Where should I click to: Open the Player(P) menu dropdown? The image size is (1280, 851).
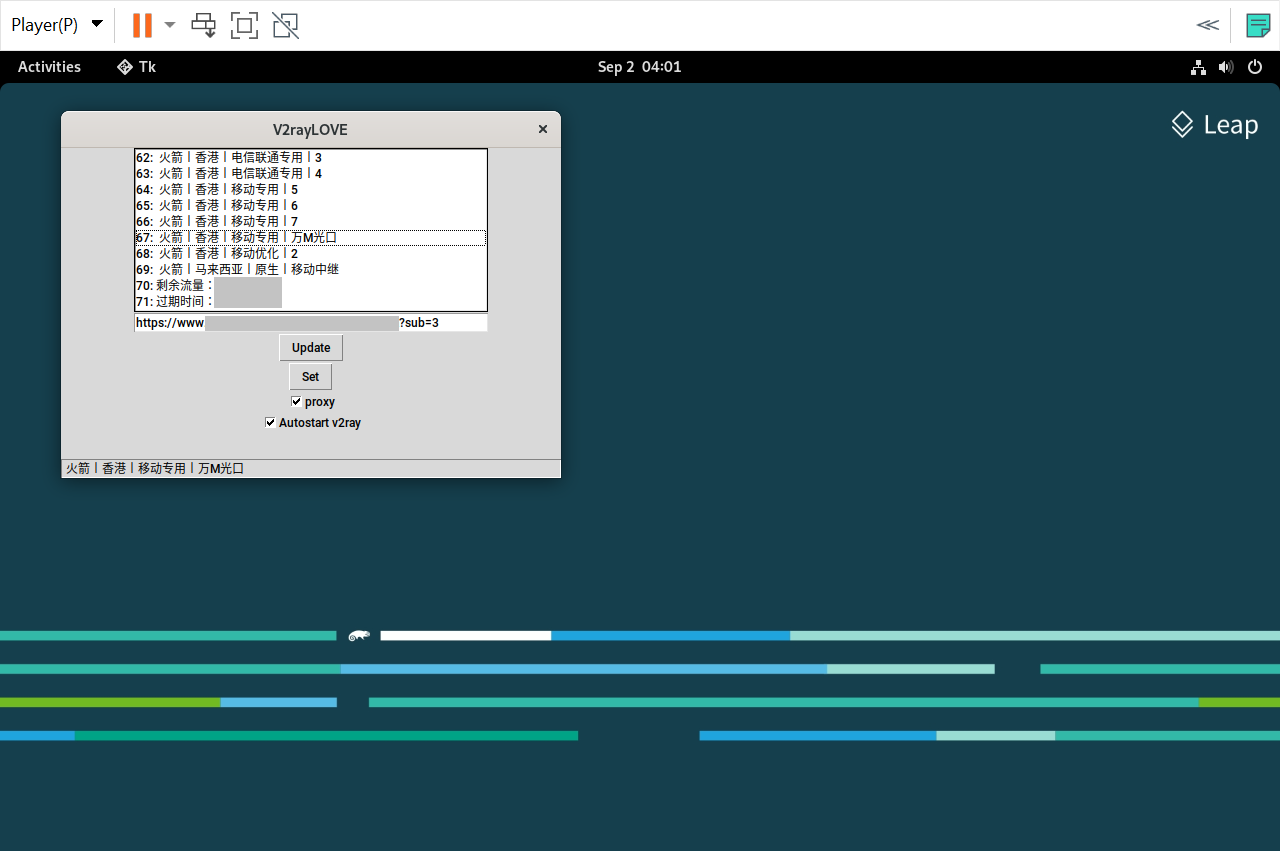pyautogui.click(x=56, y=25)
